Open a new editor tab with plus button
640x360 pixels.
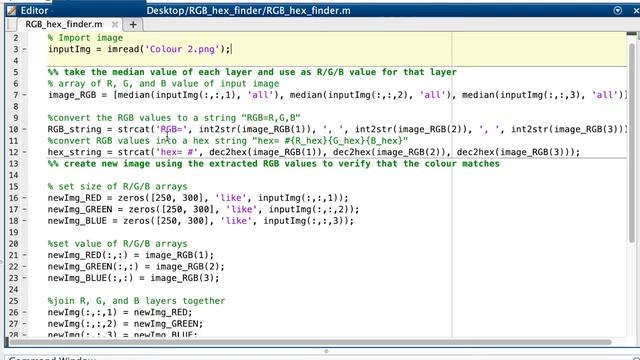click(133, 24)
